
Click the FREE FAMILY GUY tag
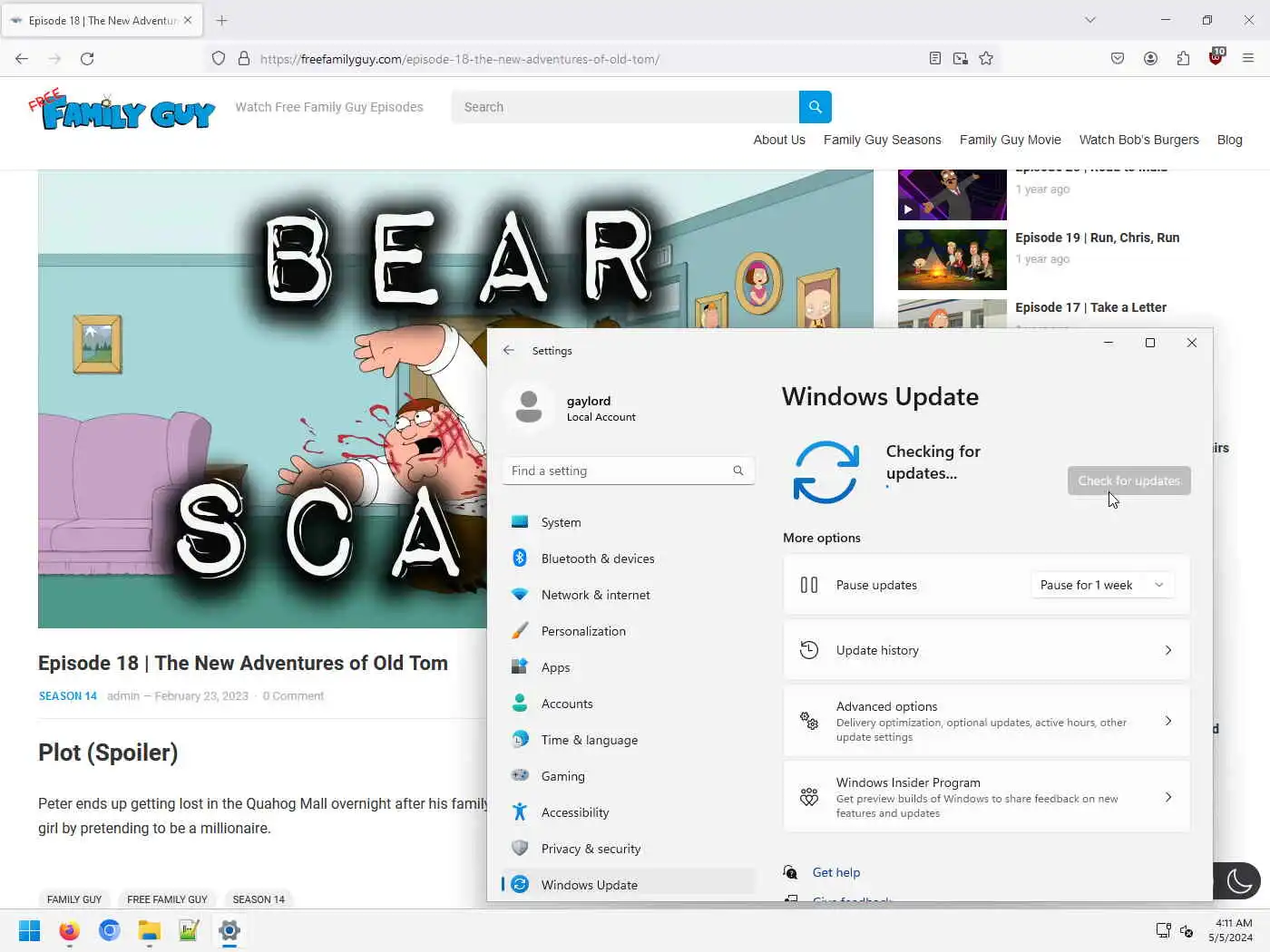click(167, 899)
